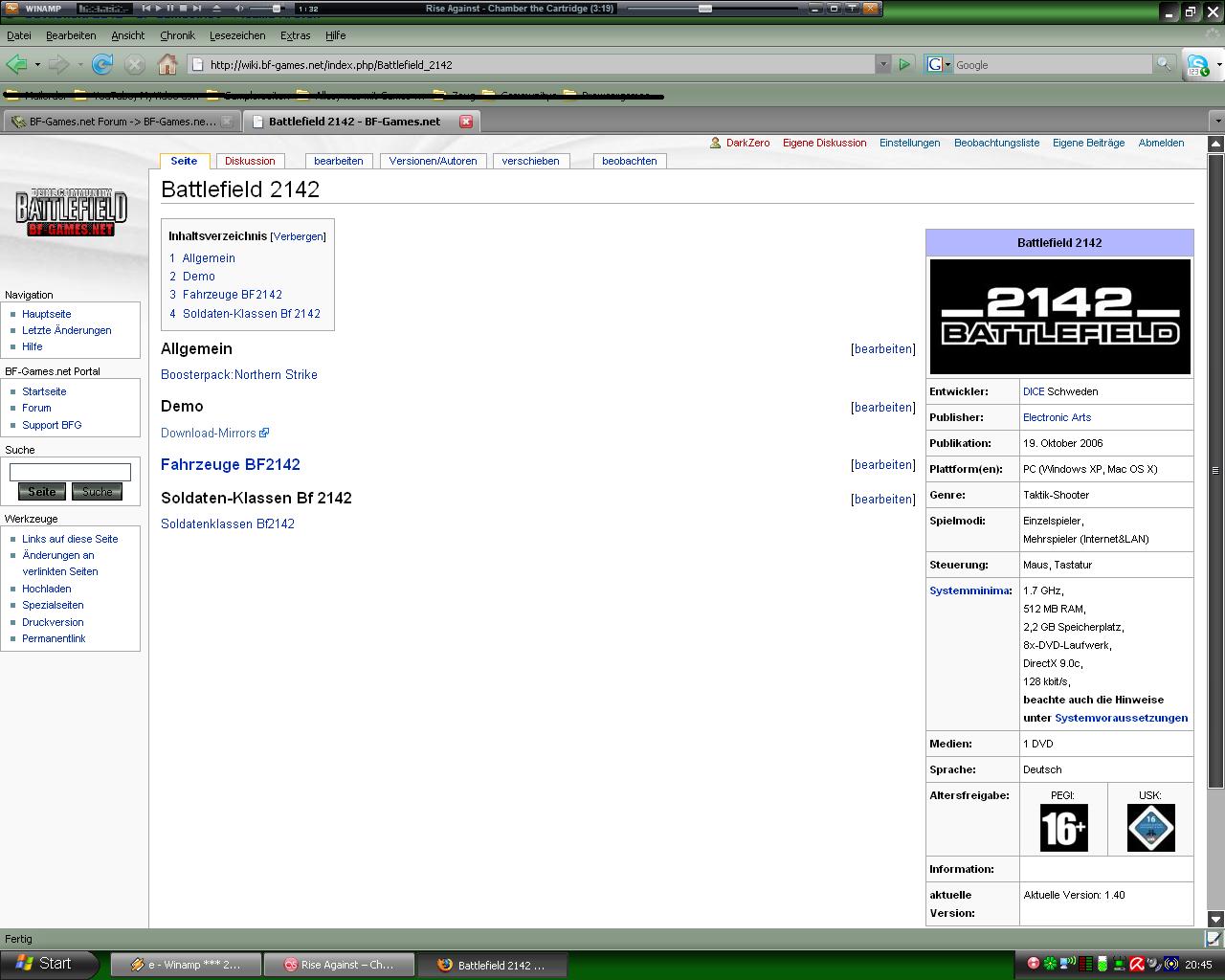Click the beobachten tab
The height and width of the screenshot is (980, 1225).
629,161
